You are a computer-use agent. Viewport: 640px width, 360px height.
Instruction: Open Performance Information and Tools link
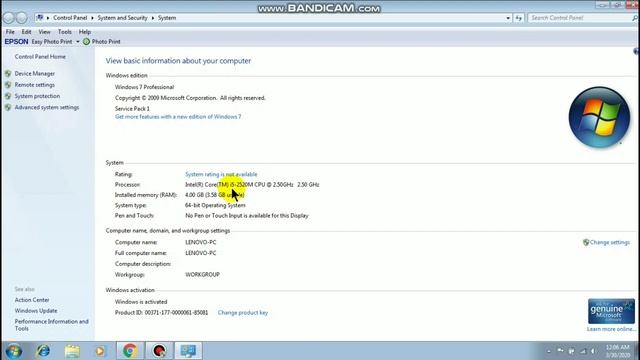click(x=51, y=325)
